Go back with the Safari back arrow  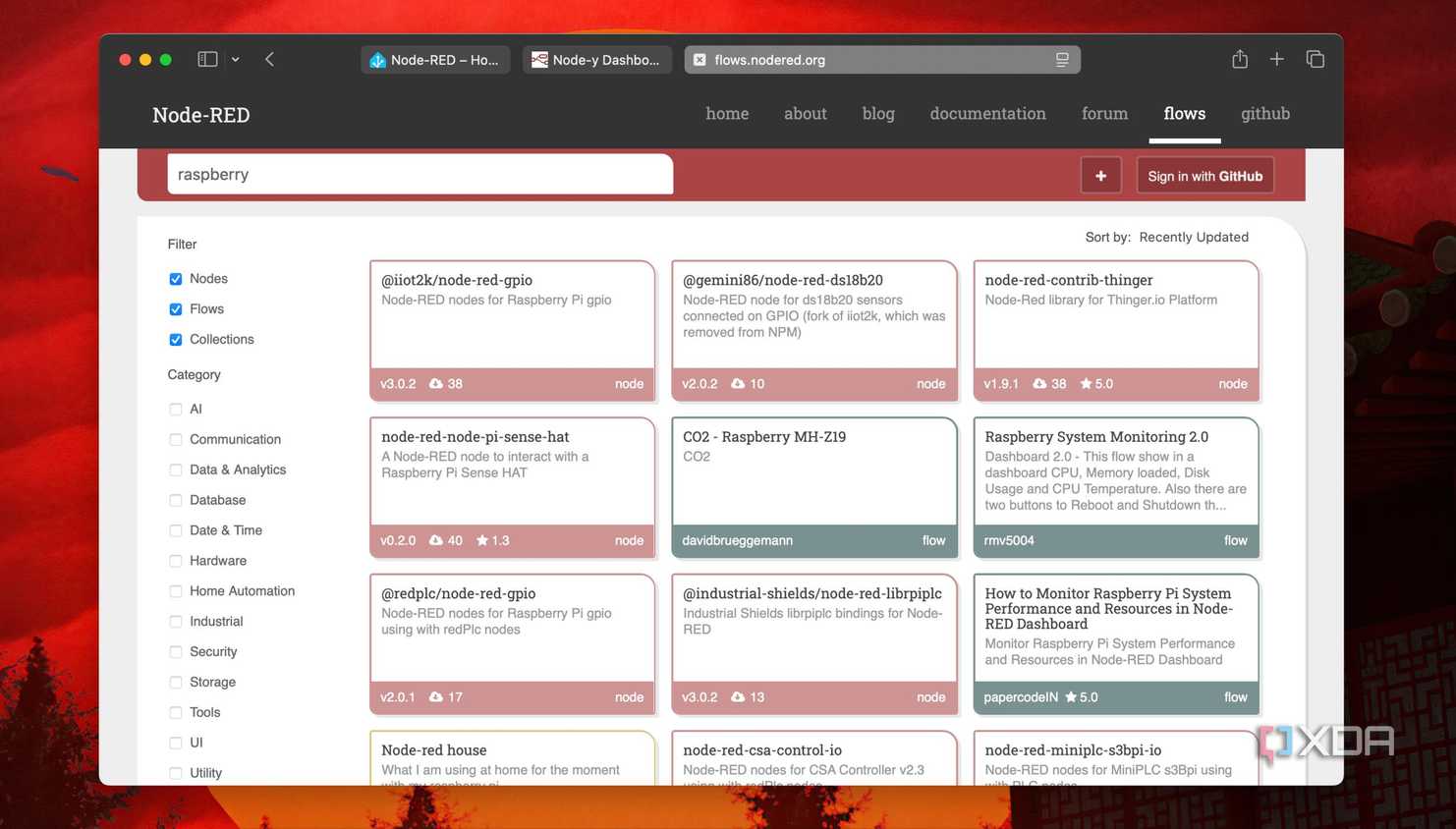pyautogui.click(x=269, y=59)
